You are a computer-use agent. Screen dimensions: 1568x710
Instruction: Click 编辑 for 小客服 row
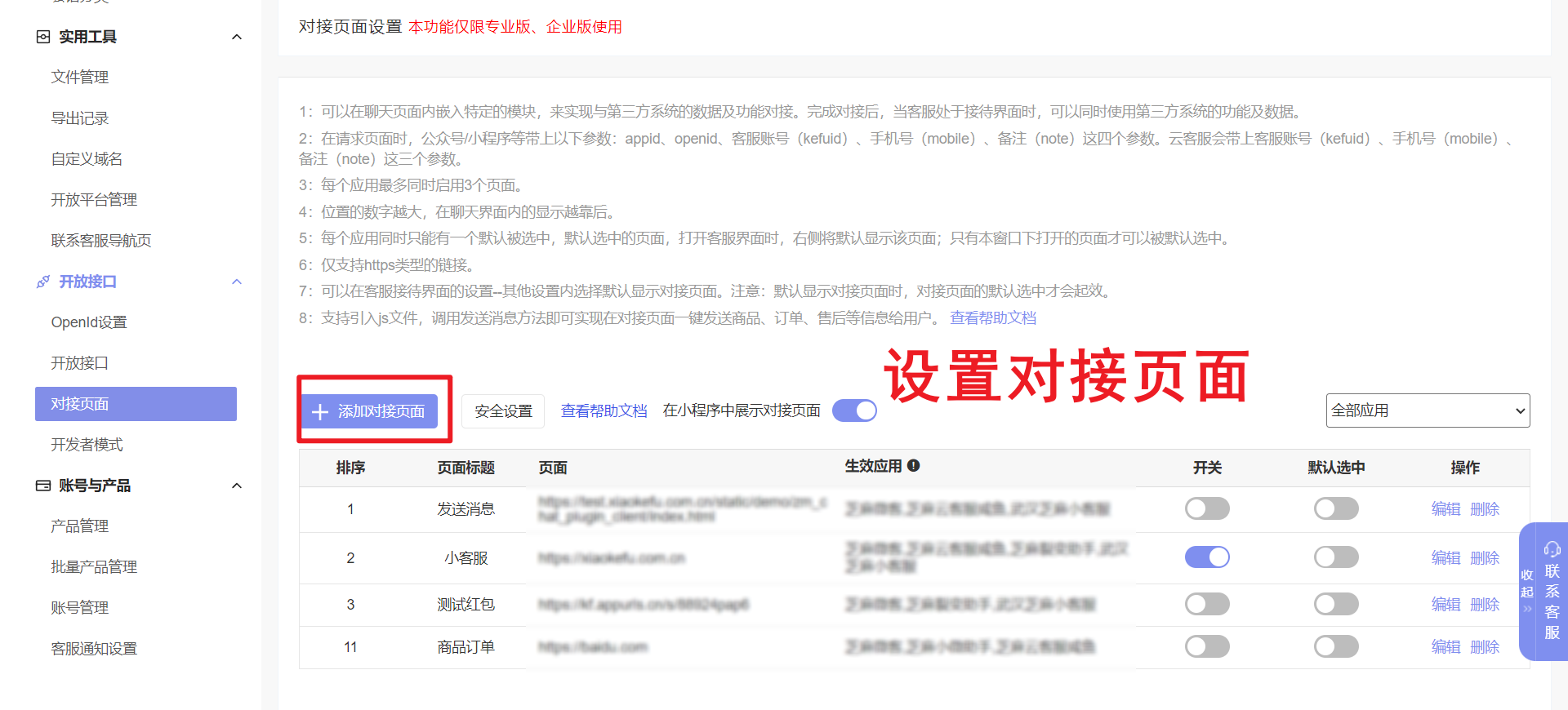click(x=1445, y=557)
